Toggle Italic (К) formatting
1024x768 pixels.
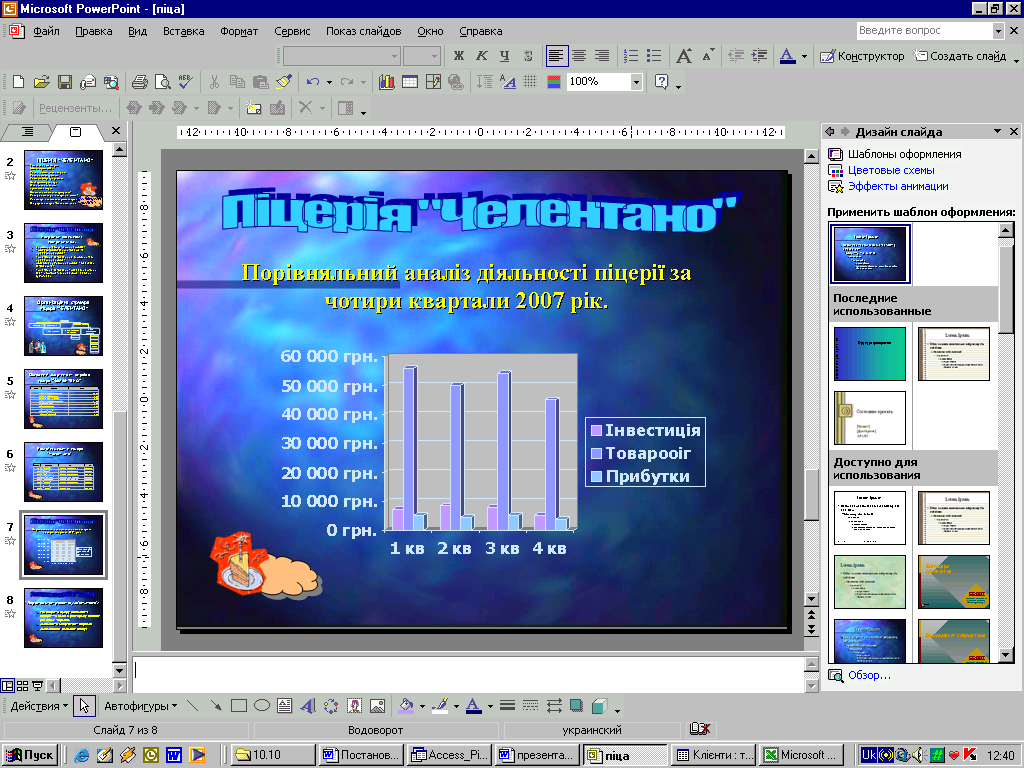pyautogui.click(x=481, y=56)
